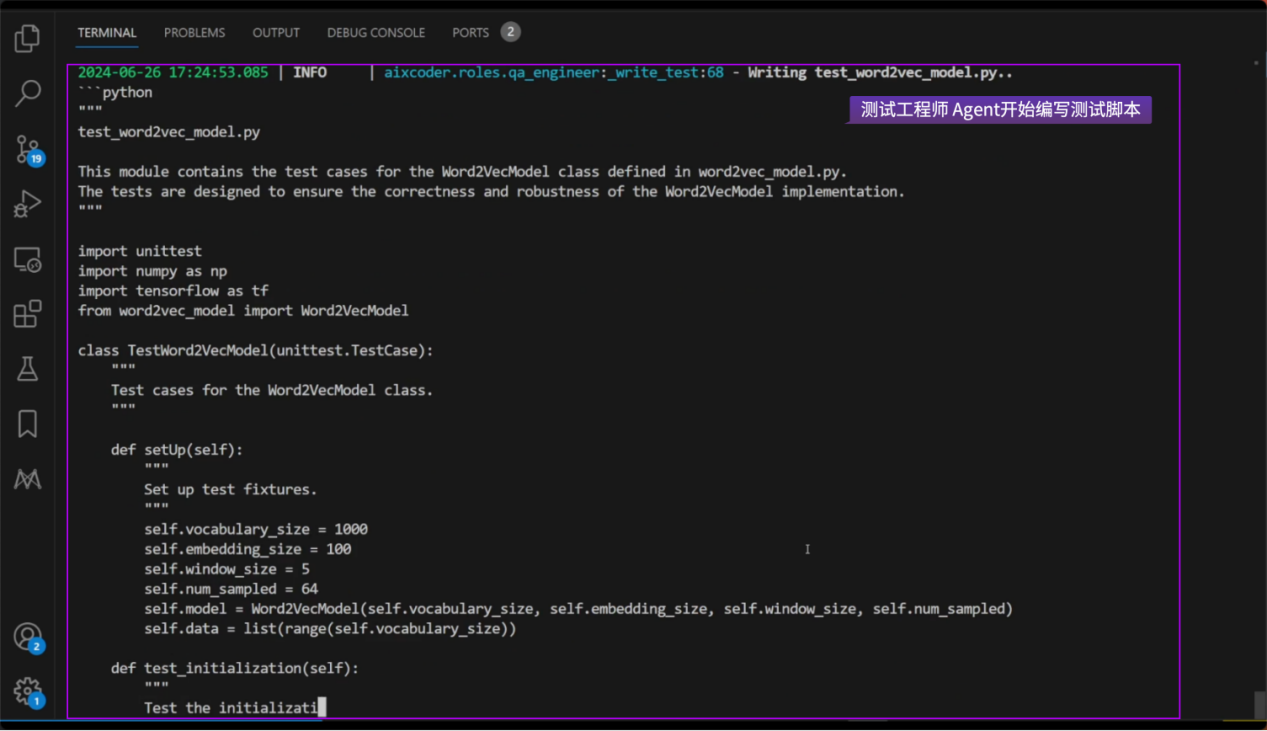Click the Accounts icon with badge 2

click(27, 637)
